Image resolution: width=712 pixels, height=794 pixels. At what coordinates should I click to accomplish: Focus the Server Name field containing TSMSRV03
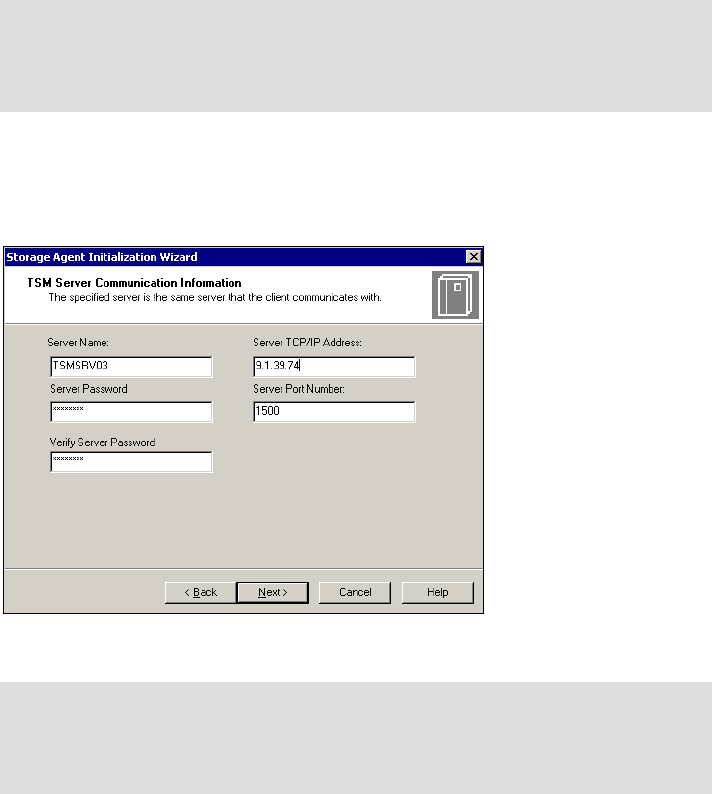pyautogui.click(x=131, y=367)
